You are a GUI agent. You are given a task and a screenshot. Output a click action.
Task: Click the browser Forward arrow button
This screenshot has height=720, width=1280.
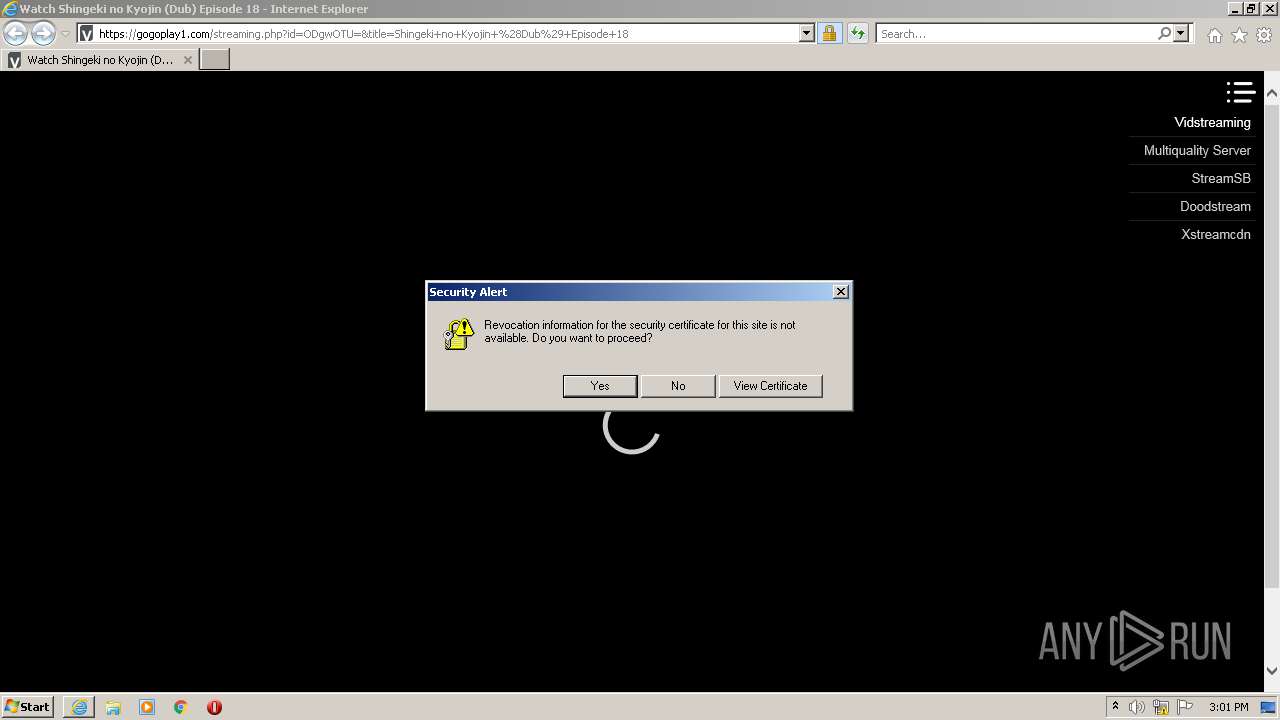[x=43, y=33]
